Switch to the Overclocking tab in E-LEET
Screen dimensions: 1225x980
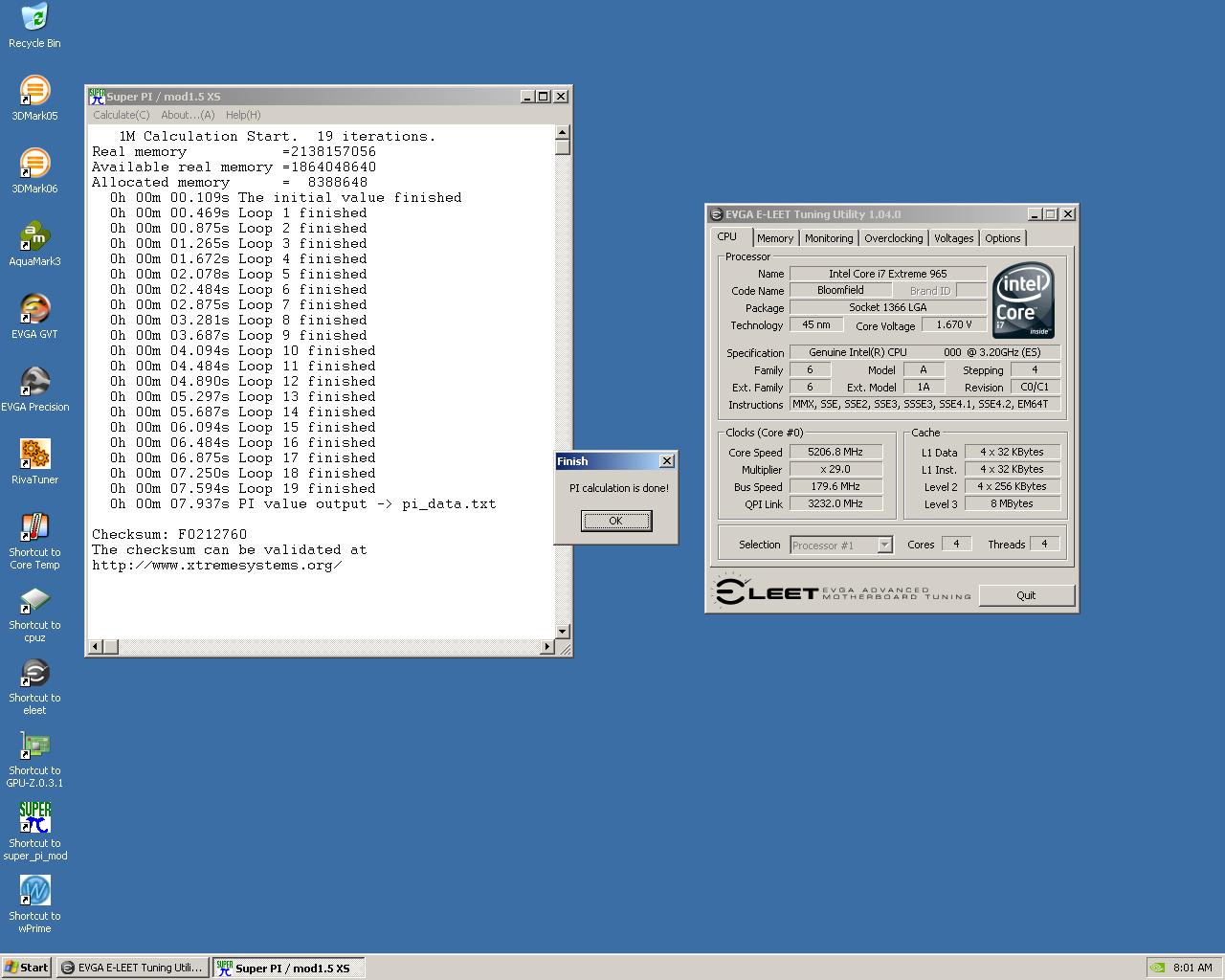click(x=894, y=238)
